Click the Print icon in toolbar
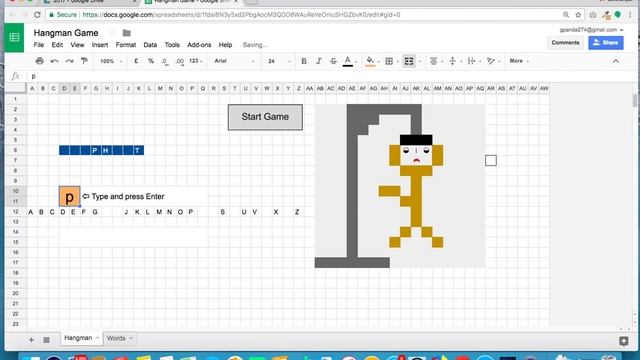 [x=40, y=61]
